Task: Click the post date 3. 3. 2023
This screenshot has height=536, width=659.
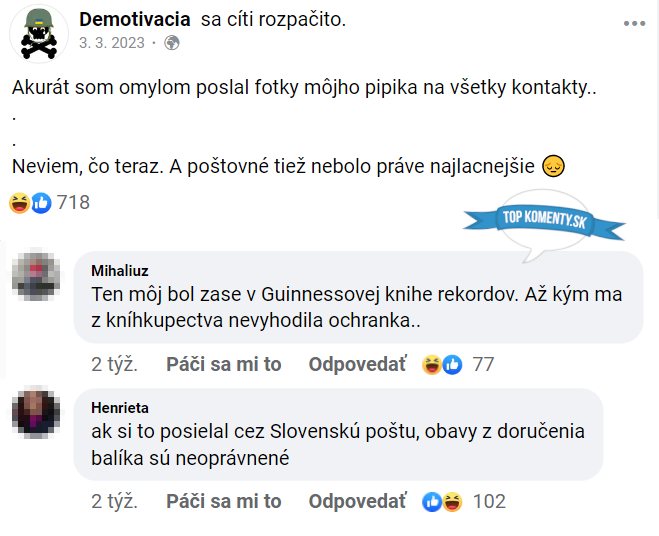Action: point(111,43)
